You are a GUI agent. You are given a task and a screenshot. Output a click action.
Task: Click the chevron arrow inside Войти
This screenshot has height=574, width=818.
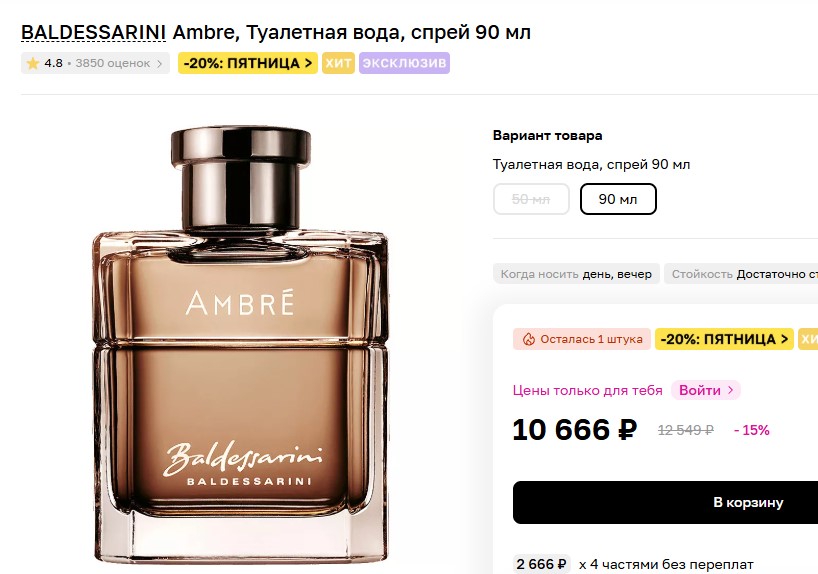(x=730, y=390)
